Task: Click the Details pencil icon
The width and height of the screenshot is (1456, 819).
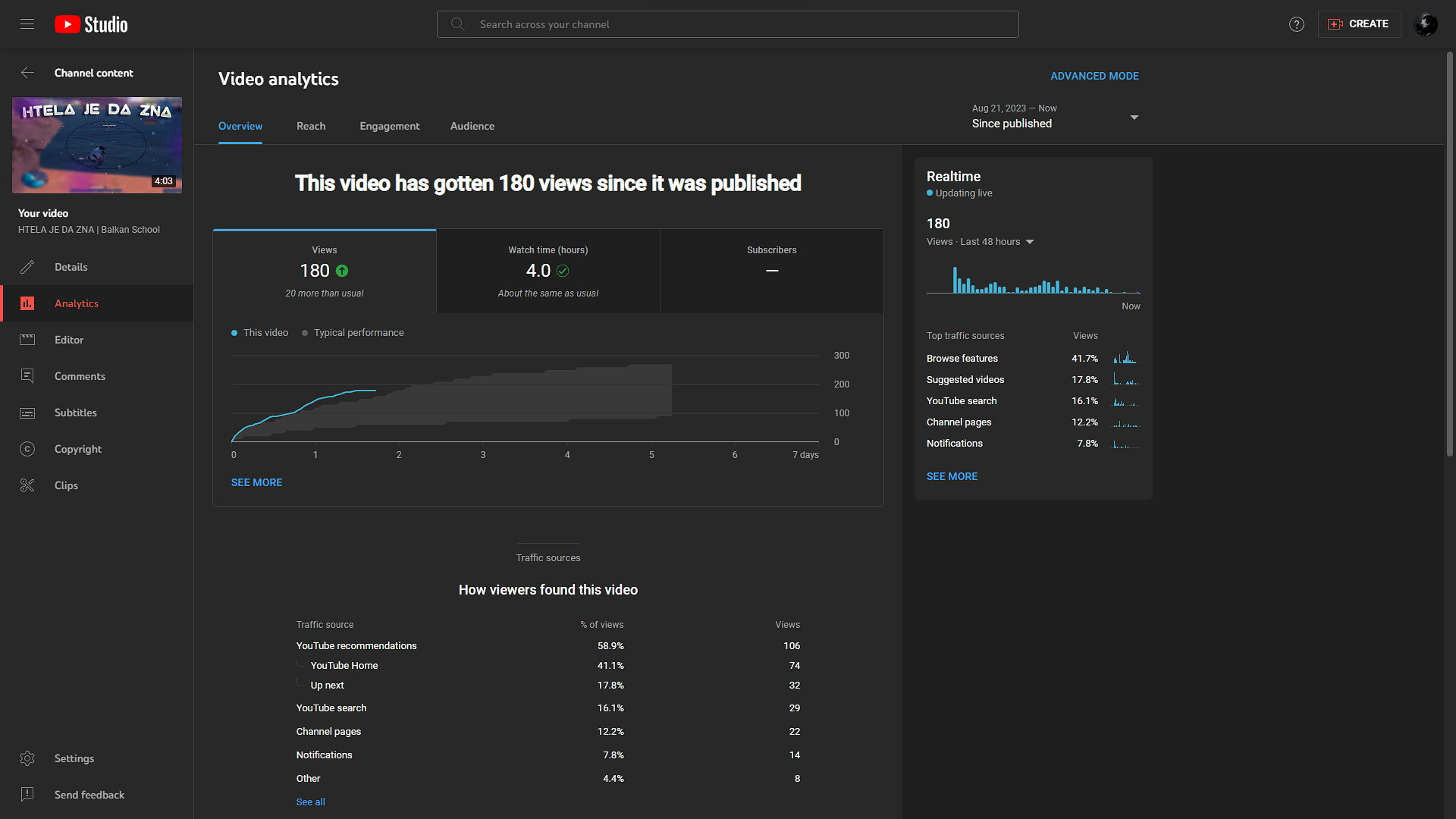Action: [27, 267]
